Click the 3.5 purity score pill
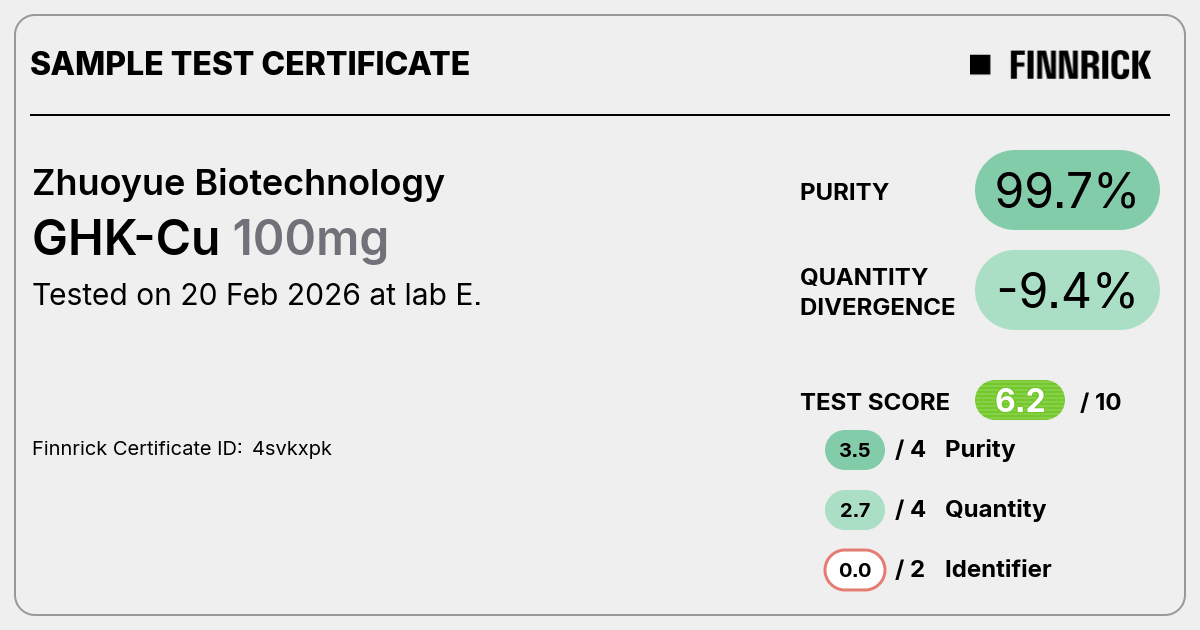 (855, 450)
